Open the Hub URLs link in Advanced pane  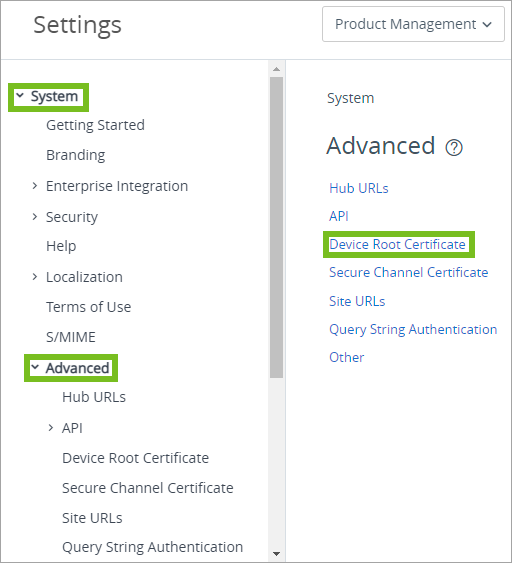coord(359,188)
